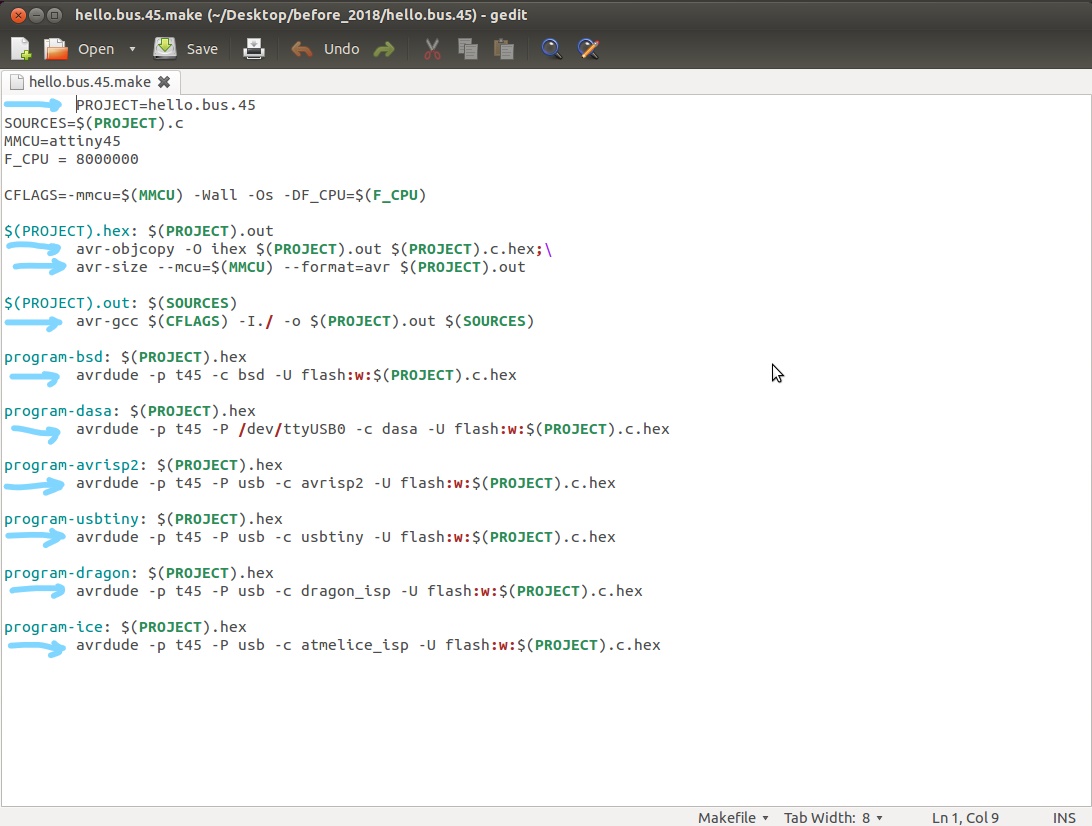Click the Save text label

click(x=202, y=49)
